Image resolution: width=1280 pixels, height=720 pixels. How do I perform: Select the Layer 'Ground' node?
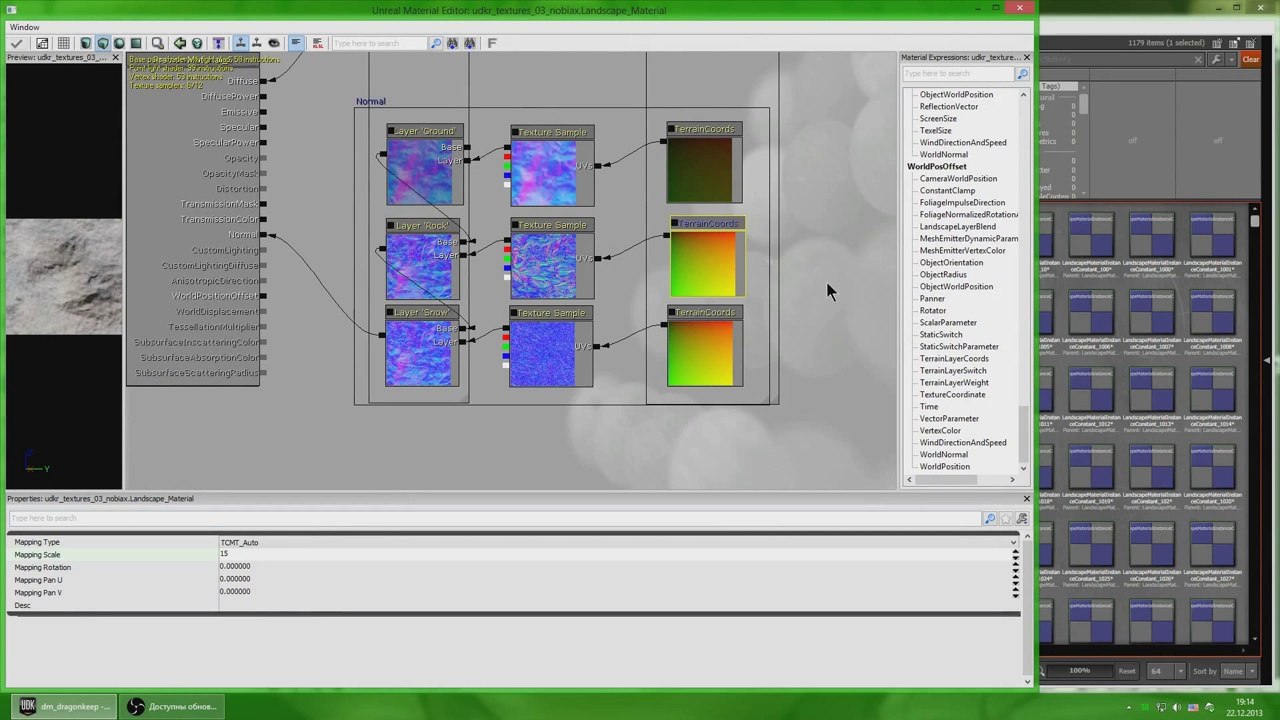coord(424,165)
